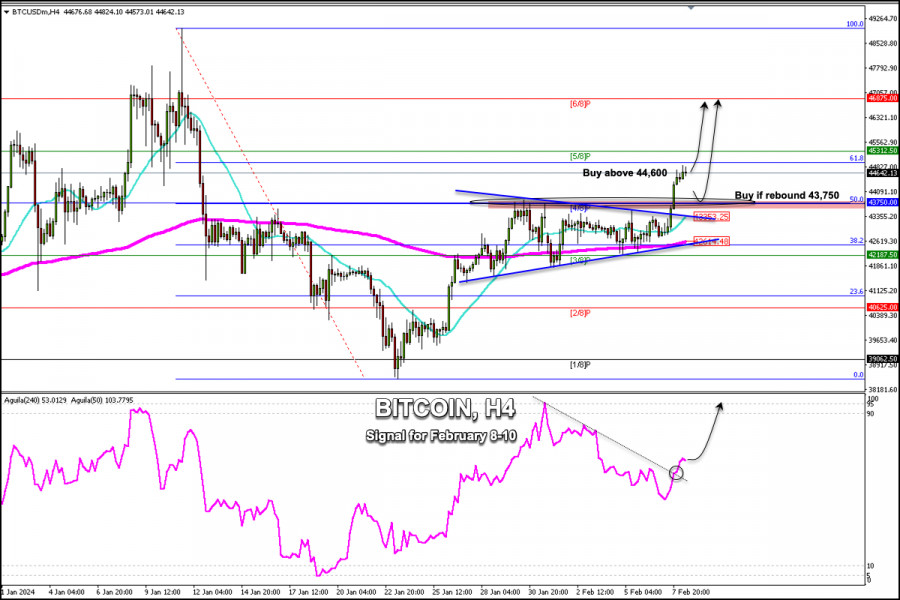Select the blue 43750.00 price level tag
This screenshot has width=900, height=600.
click(x=882, y=202)
